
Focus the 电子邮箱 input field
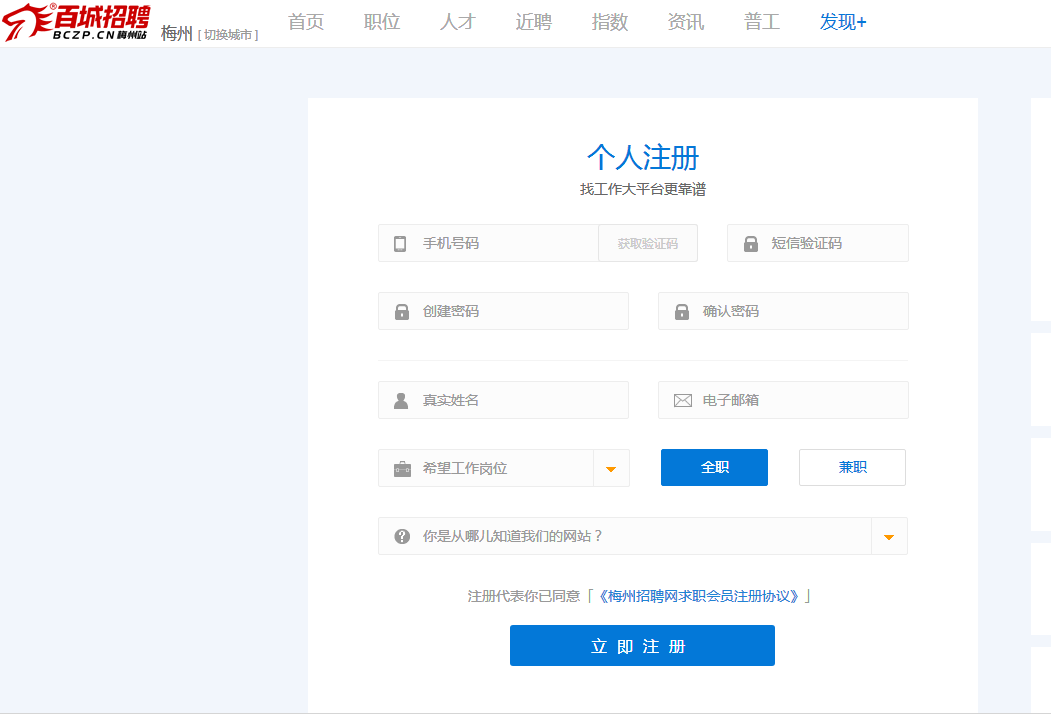(800, 401)
